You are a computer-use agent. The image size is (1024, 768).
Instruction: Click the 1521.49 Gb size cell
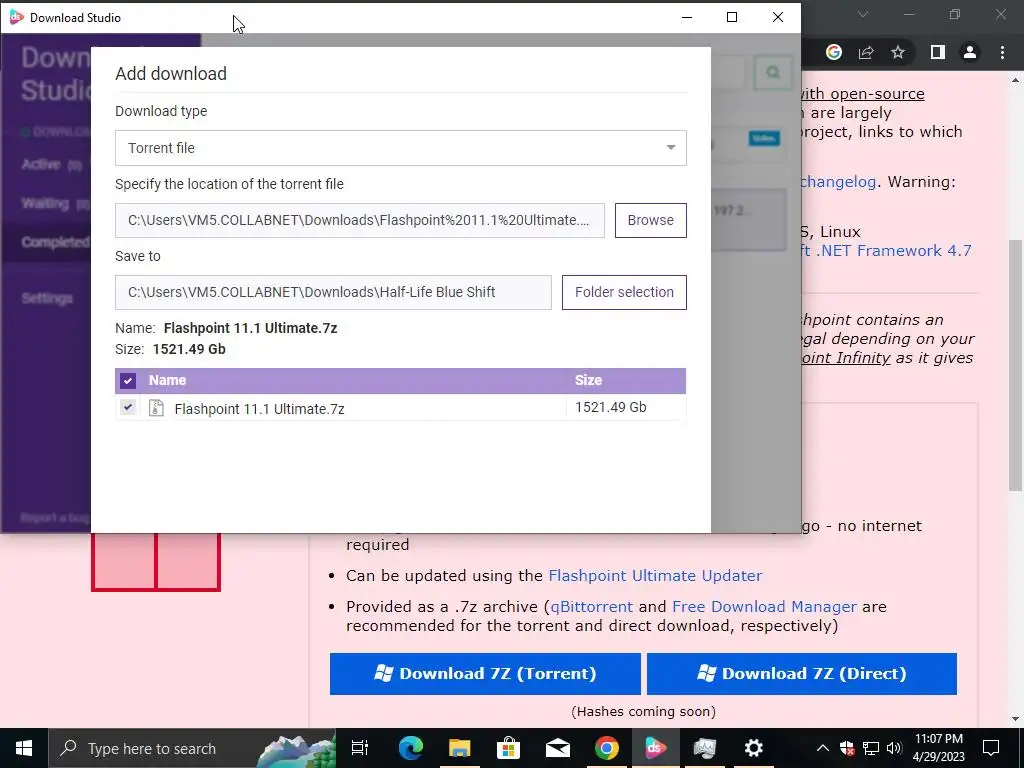coord(611,408)
